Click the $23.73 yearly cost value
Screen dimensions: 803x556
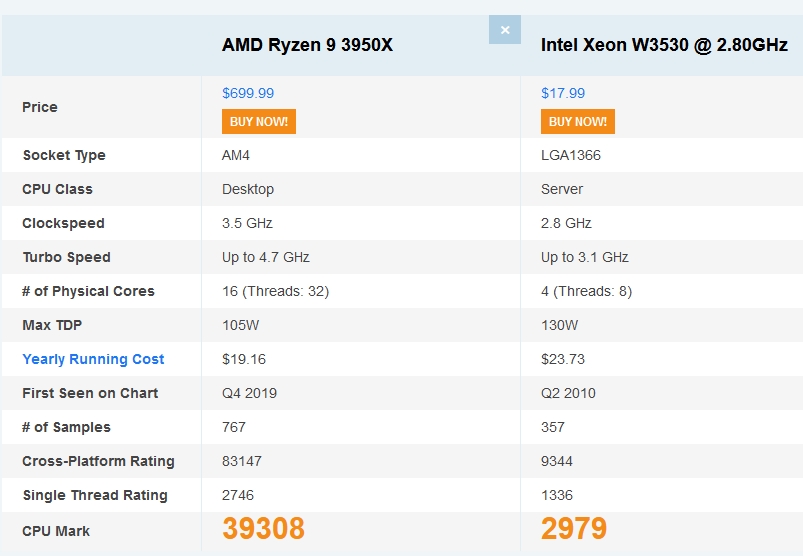563,359
